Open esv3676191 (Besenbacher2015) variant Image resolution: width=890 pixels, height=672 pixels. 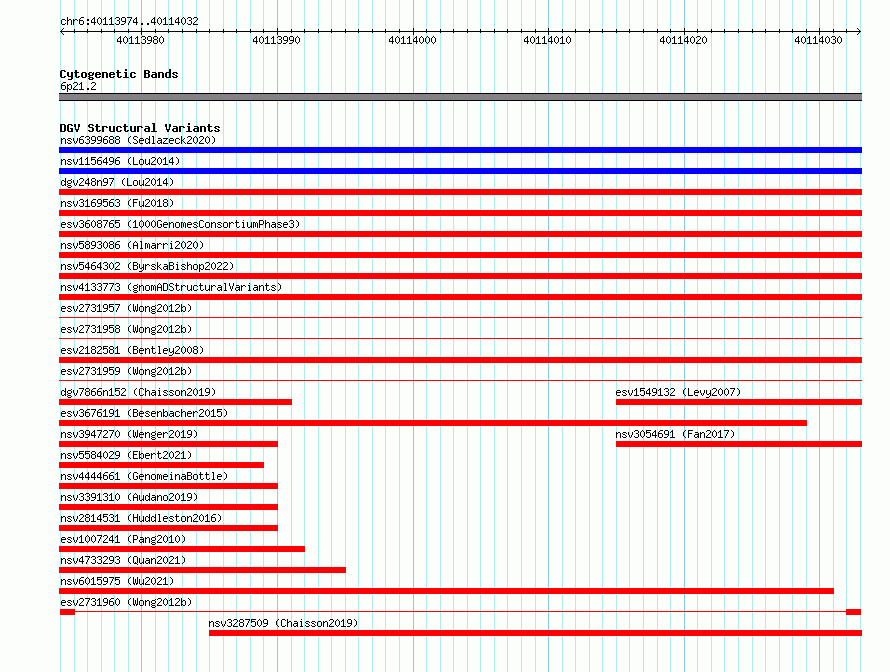(x=144, y=413)
